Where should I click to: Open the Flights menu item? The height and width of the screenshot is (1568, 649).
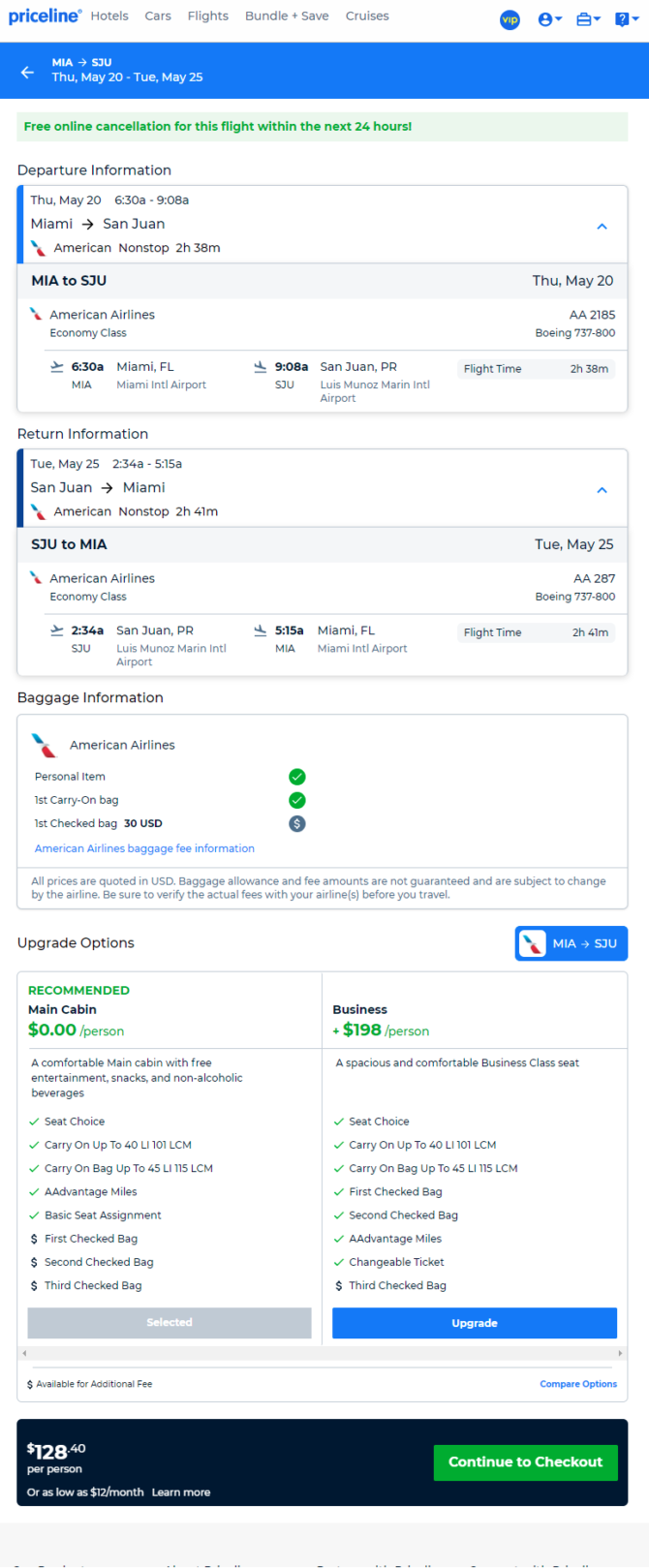pos(208,15)
